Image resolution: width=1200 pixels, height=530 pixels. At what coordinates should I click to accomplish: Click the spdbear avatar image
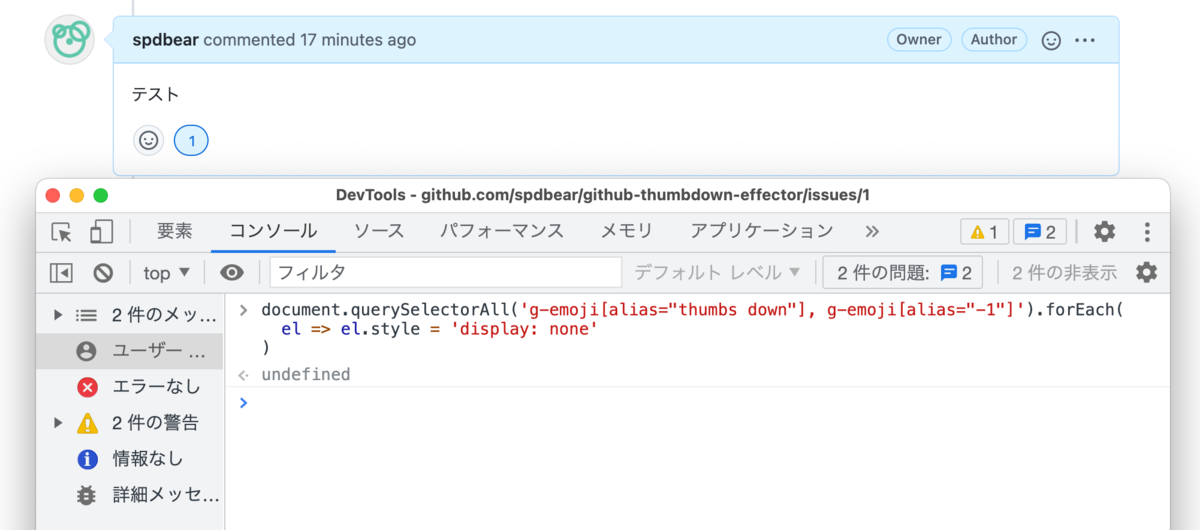pos(70,40)
